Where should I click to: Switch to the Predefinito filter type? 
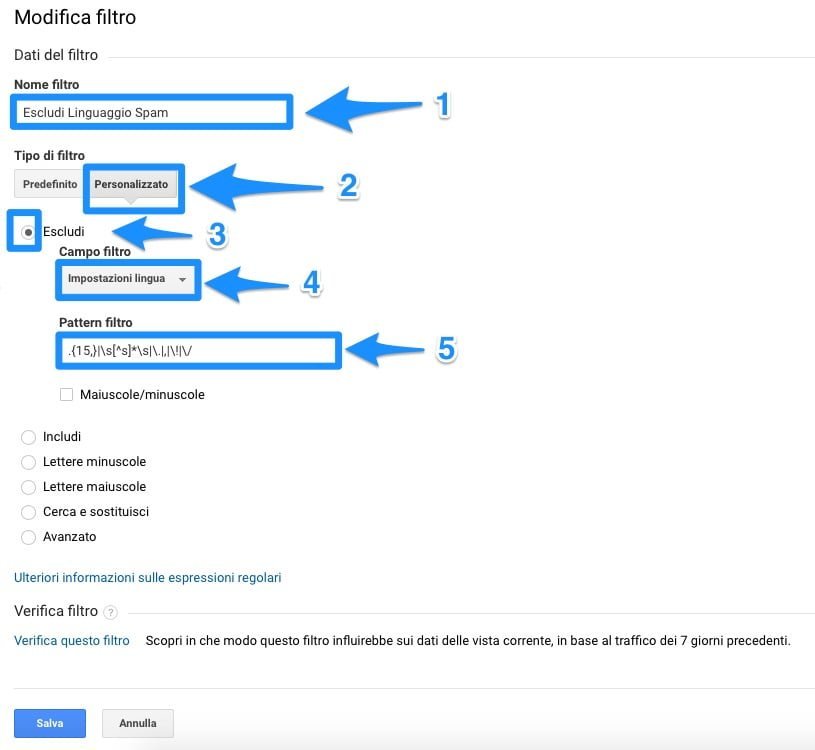pos(50,184)
